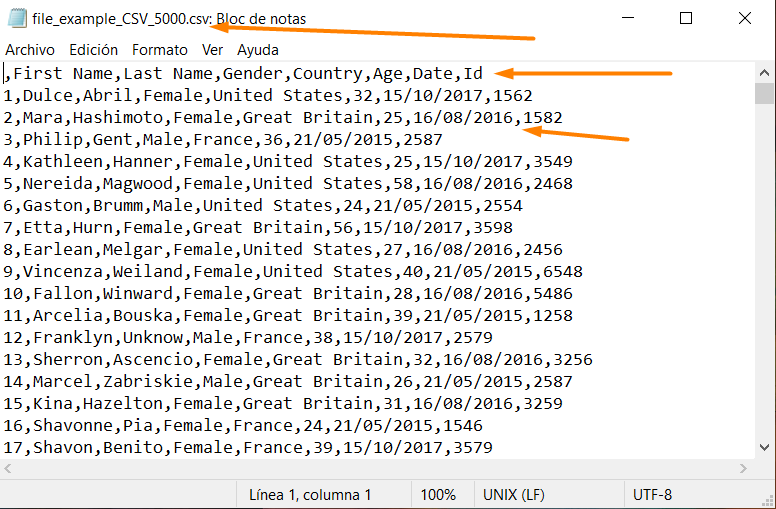Viewport: 776px width, 509px height.
Task: Open the Ver menu
Action: 212,49
